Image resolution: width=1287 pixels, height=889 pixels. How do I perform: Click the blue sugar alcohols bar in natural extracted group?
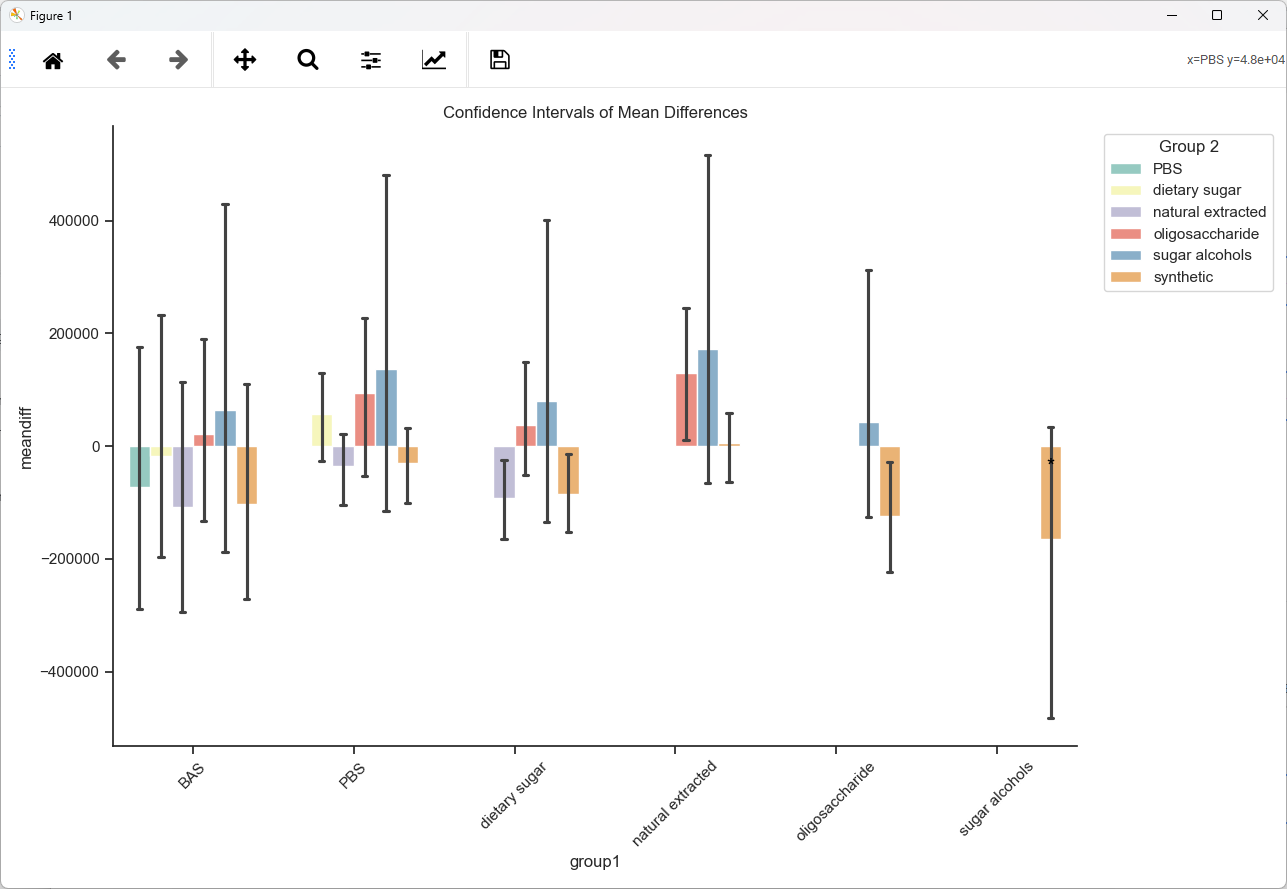tap(708, 398)
